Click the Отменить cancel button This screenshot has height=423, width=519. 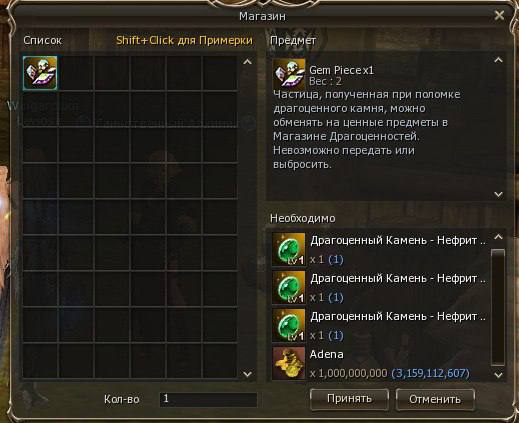point(435,399)
